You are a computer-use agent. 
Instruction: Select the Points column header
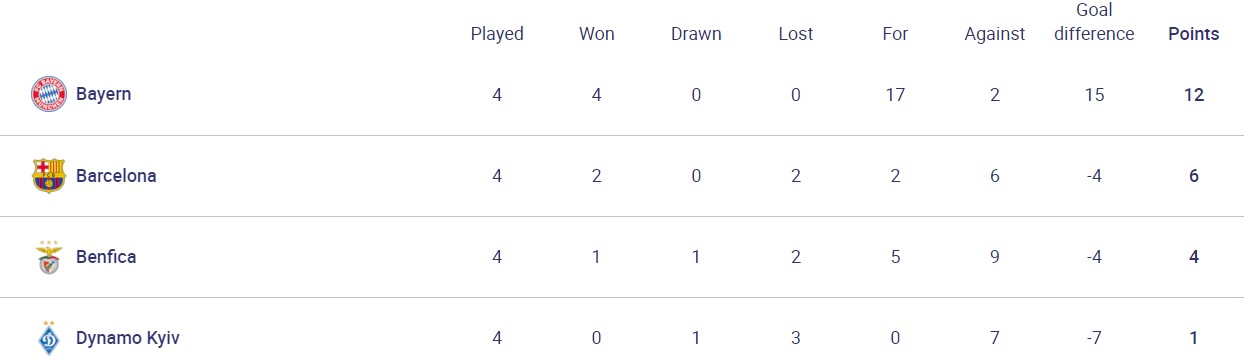coord(1194,34)
